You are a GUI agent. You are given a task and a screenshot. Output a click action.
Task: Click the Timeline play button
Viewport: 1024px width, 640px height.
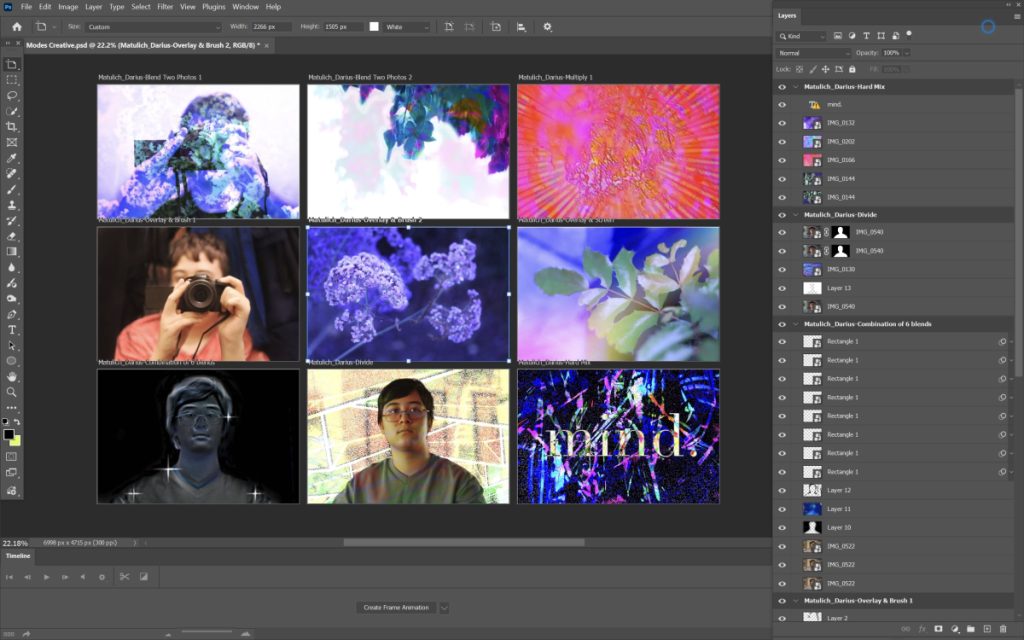46,577
